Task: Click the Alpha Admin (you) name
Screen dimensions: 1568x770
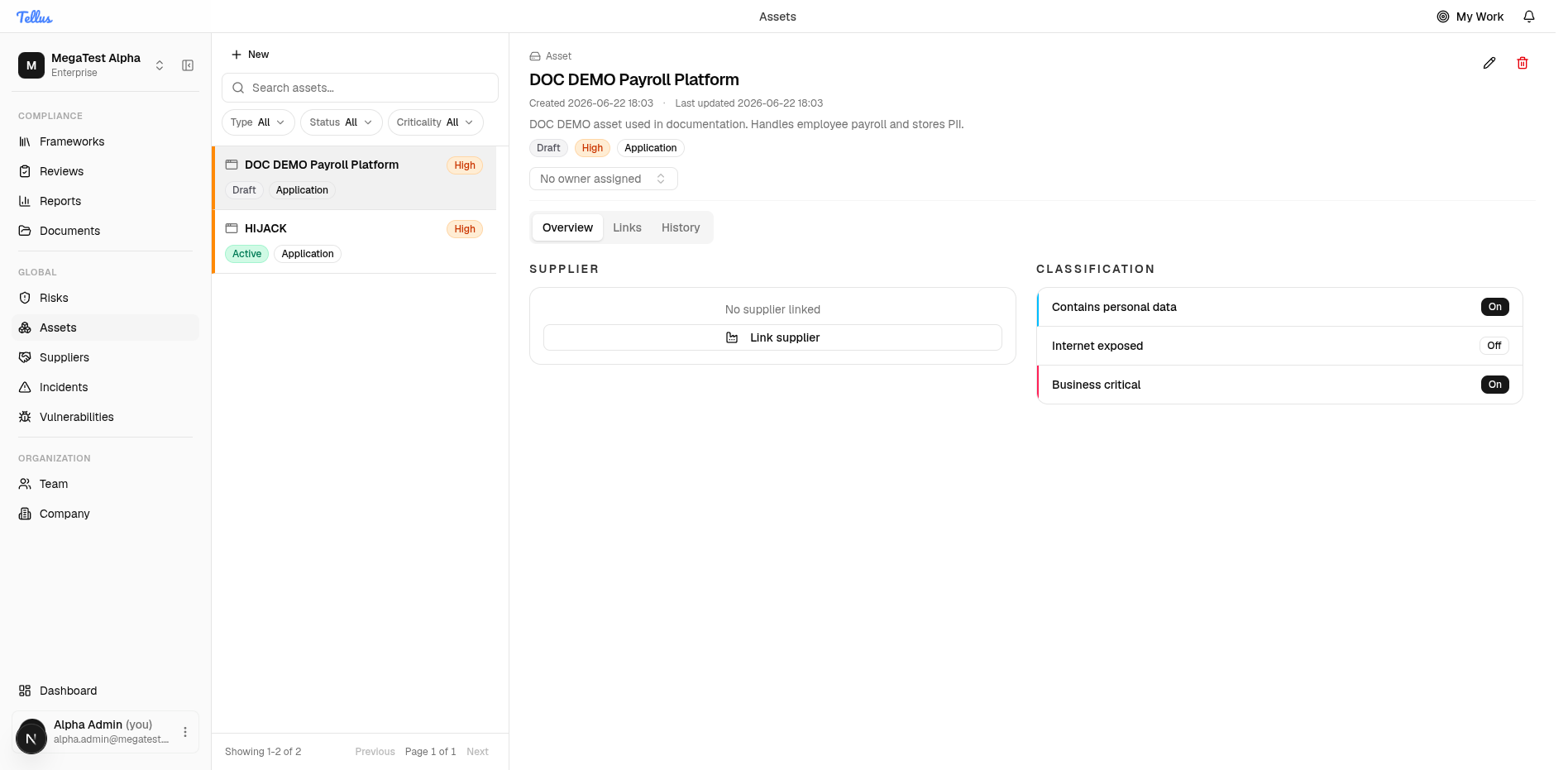Action: tap(103, 725)
